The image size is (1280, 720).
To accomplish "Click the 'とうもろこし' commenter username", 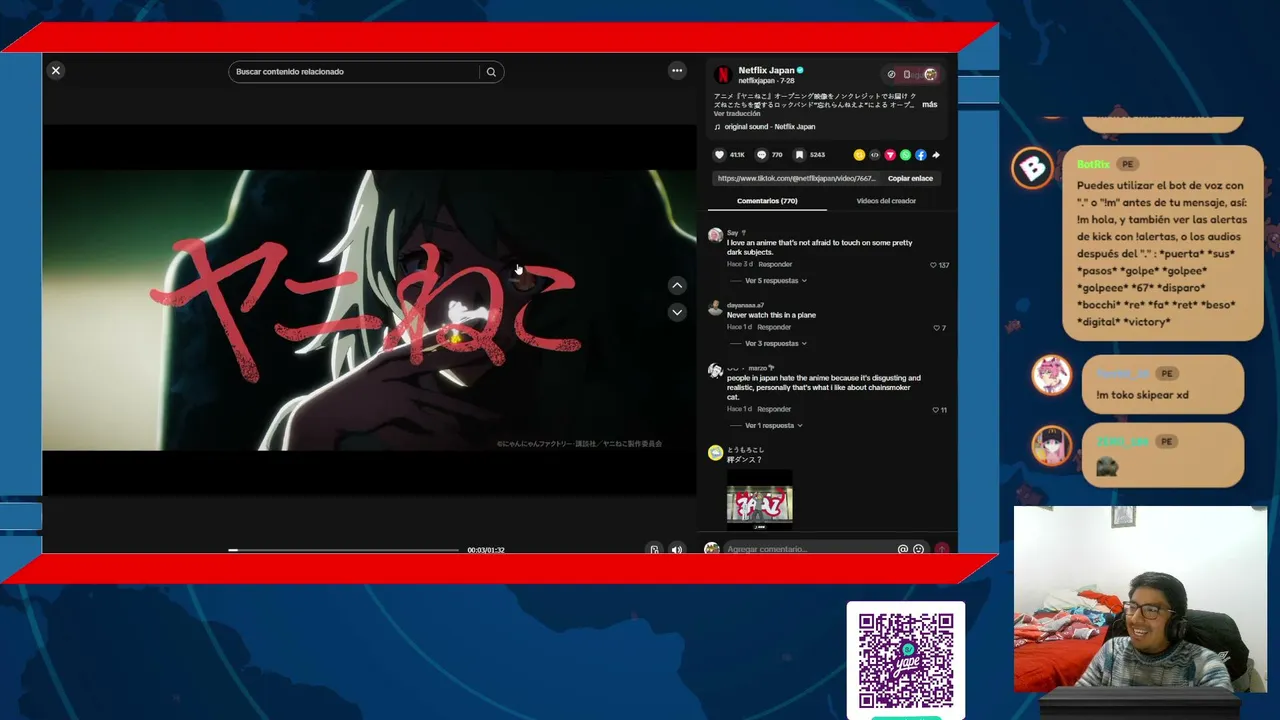I will click(745, 450).
